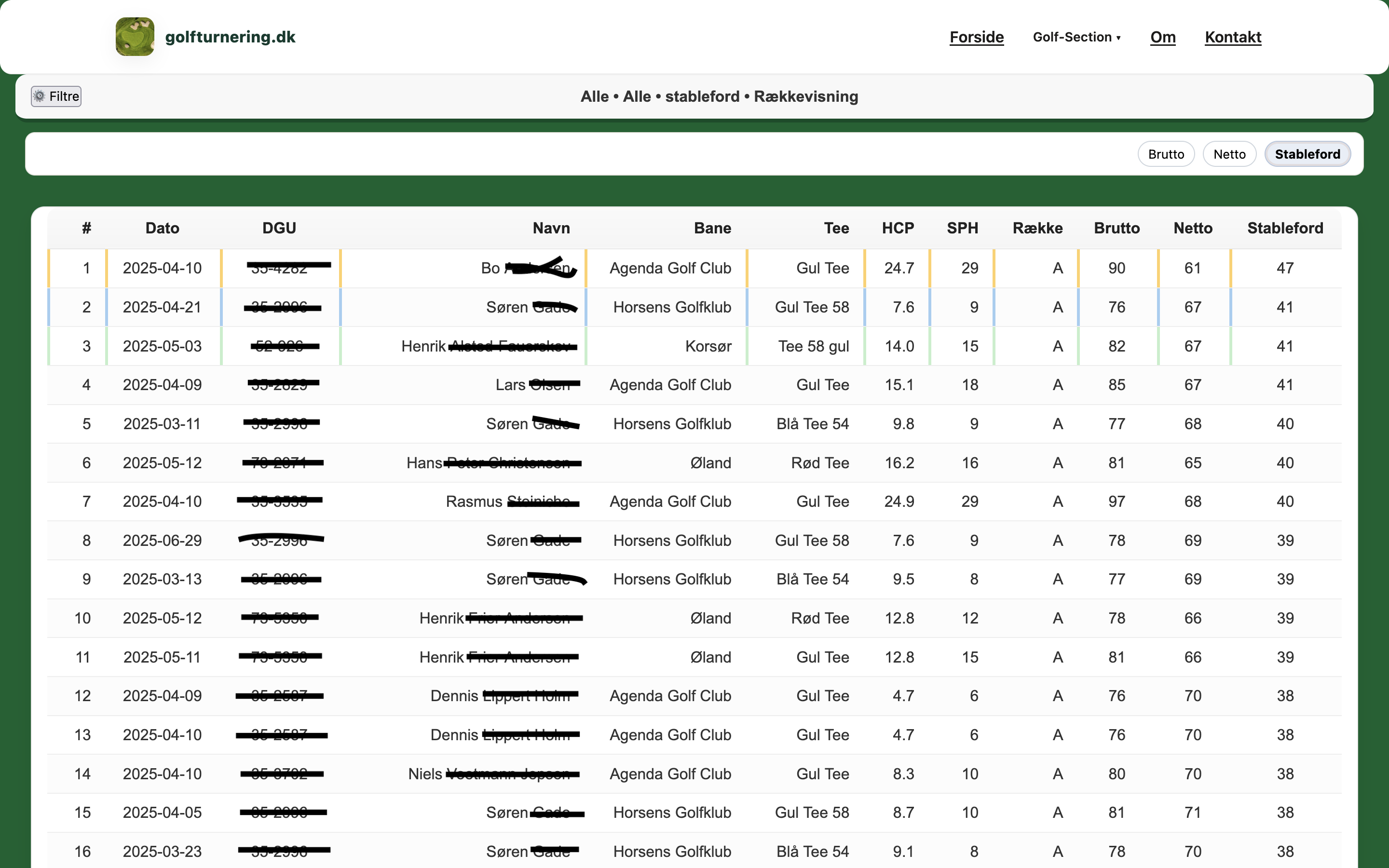Select row 1 with Agenda Golf Club
The image size is (1389, 868).
click(669, 268)
